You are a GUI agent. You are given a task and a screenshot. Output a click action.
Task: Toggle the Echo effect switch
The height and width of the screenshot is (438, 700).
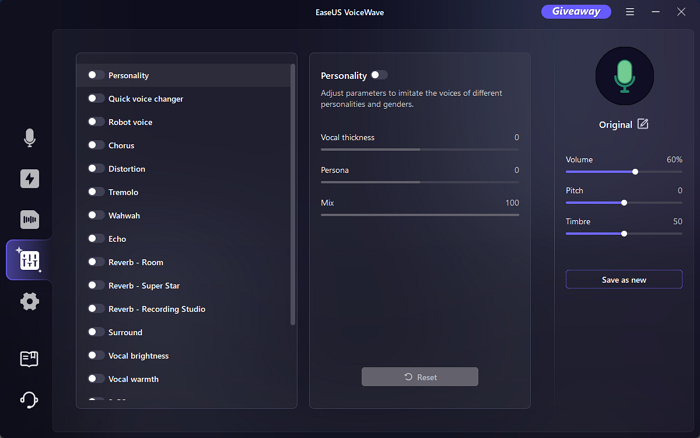click(x=96, y=239)
